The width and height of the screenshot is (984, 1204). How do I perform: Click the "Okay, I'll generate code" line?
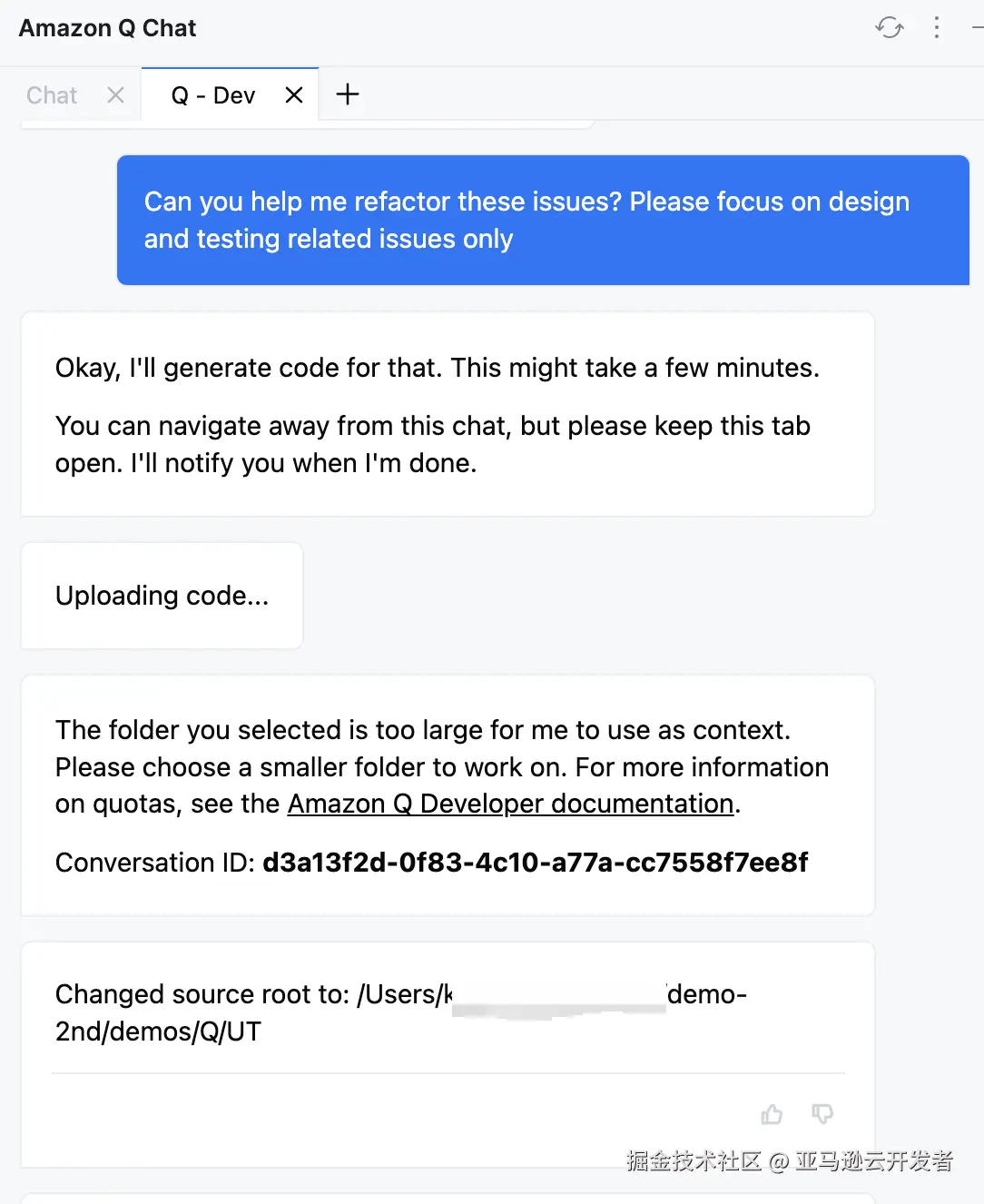(x=437, y=368)
